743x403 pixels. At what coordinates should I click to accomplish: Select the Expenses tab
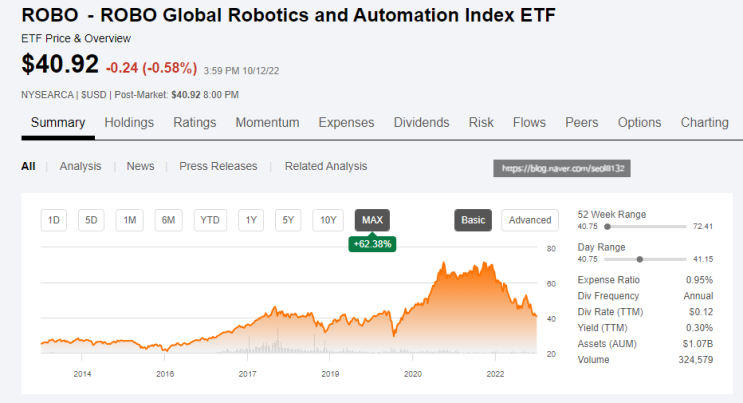346,123
